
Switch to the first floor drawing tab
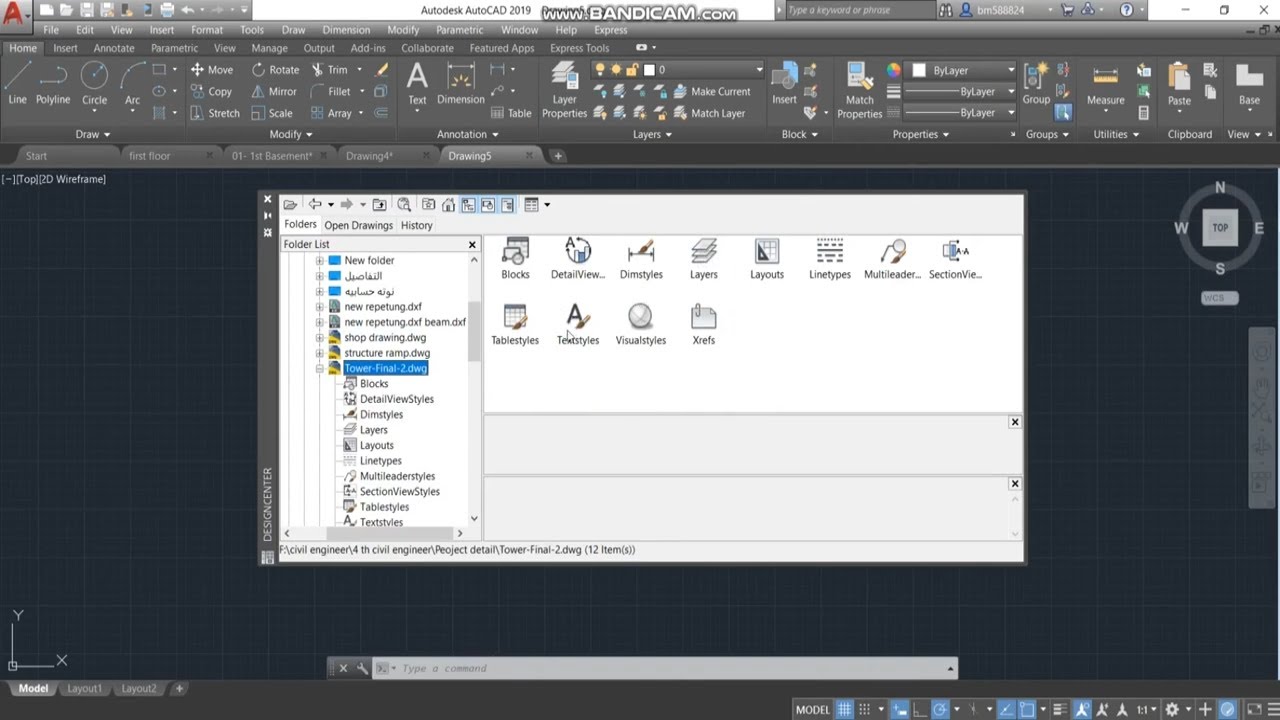pyautogui.click(x=150, y=156)
